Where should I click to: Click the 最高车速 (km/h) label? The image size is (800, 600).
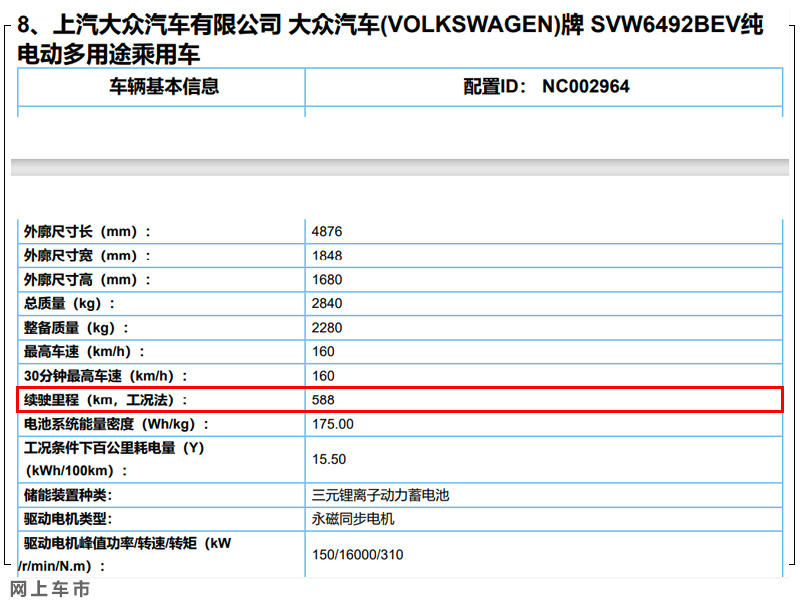84,352
